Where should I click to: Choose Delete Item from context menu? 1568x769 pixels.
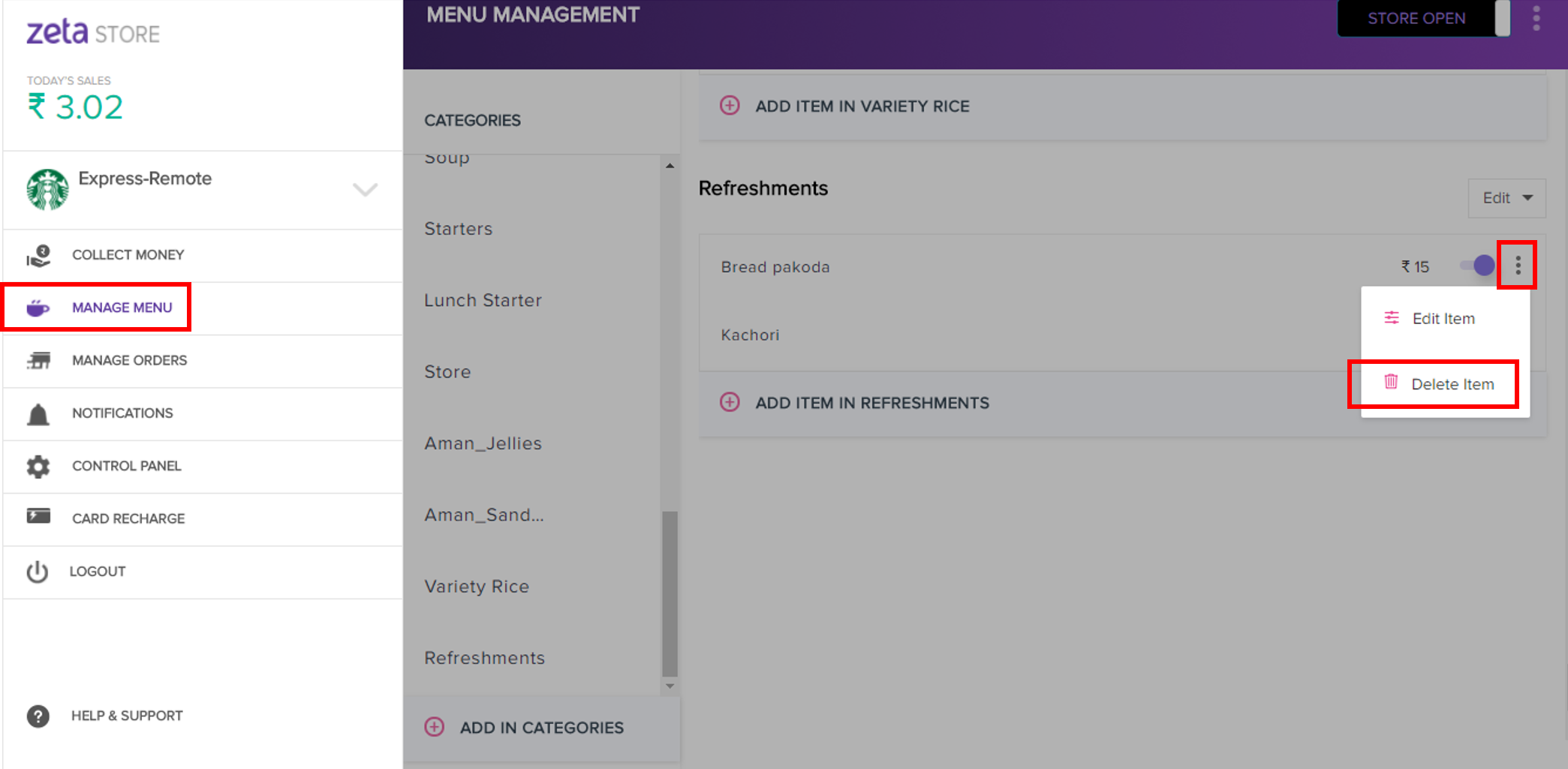[x=1445, y=384]
